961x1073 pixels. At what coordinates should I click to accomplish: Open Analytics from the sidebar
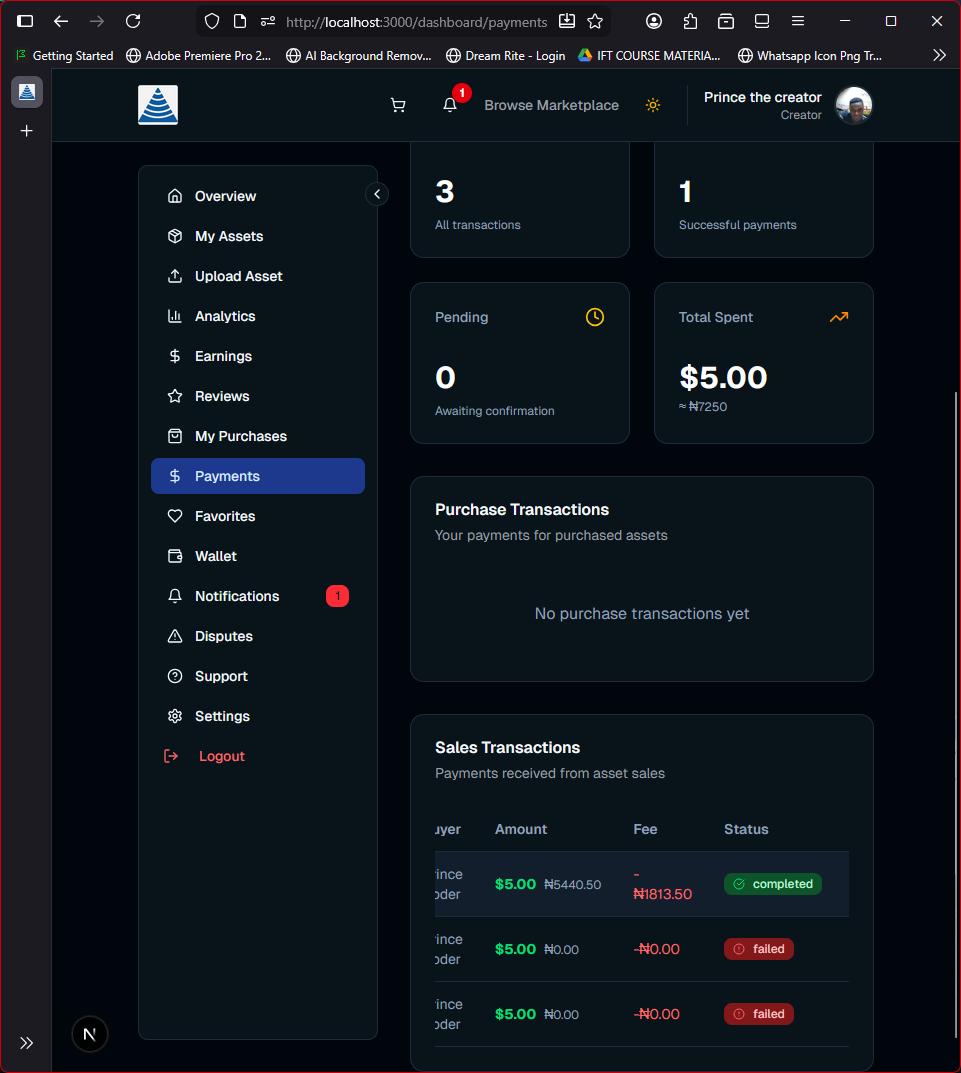point(225,316)
